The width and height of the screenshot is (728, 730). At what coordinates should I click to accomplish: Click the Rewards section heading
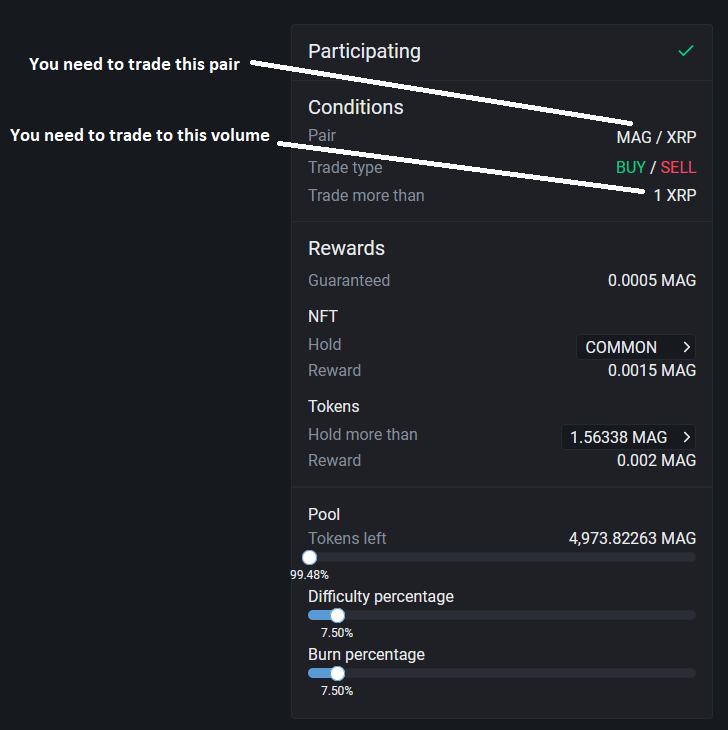coord(346,248)
